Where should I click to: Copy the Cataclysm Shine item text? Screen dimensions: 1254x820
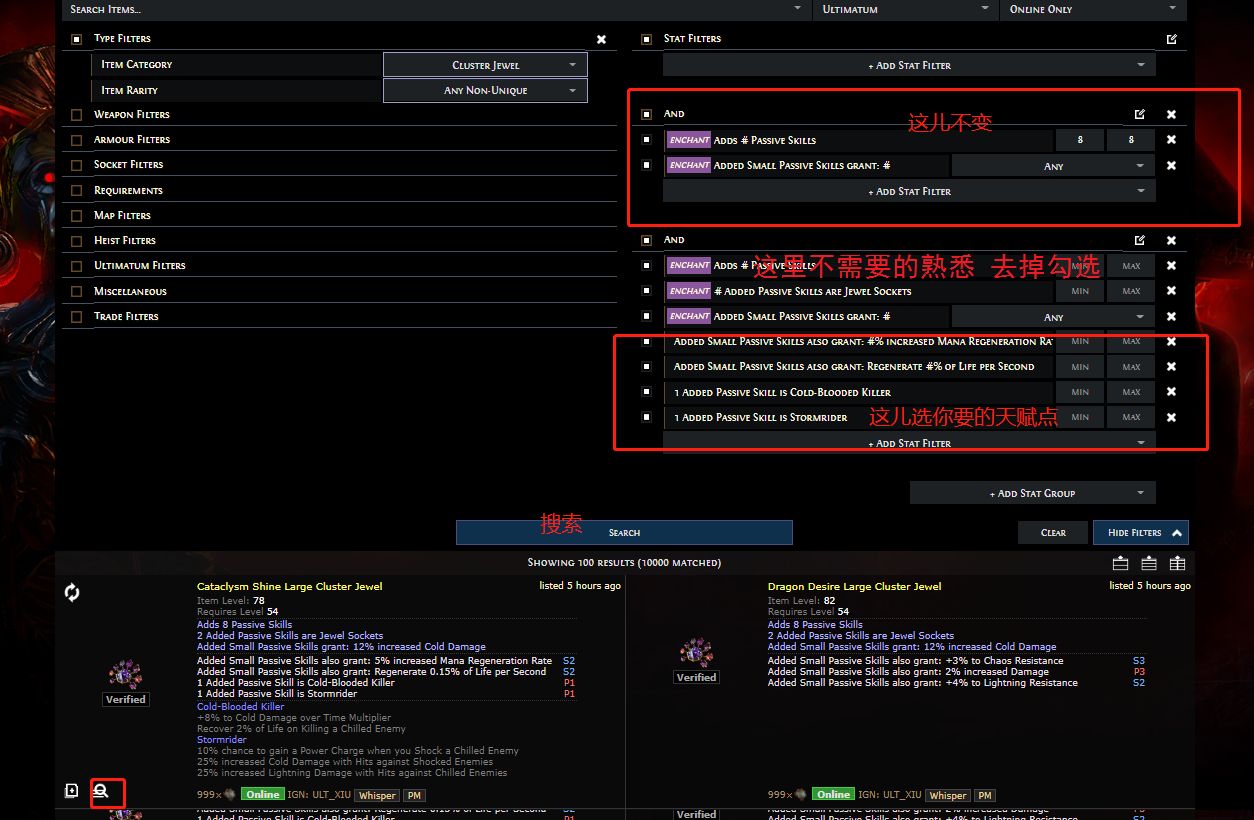[72, 790]
